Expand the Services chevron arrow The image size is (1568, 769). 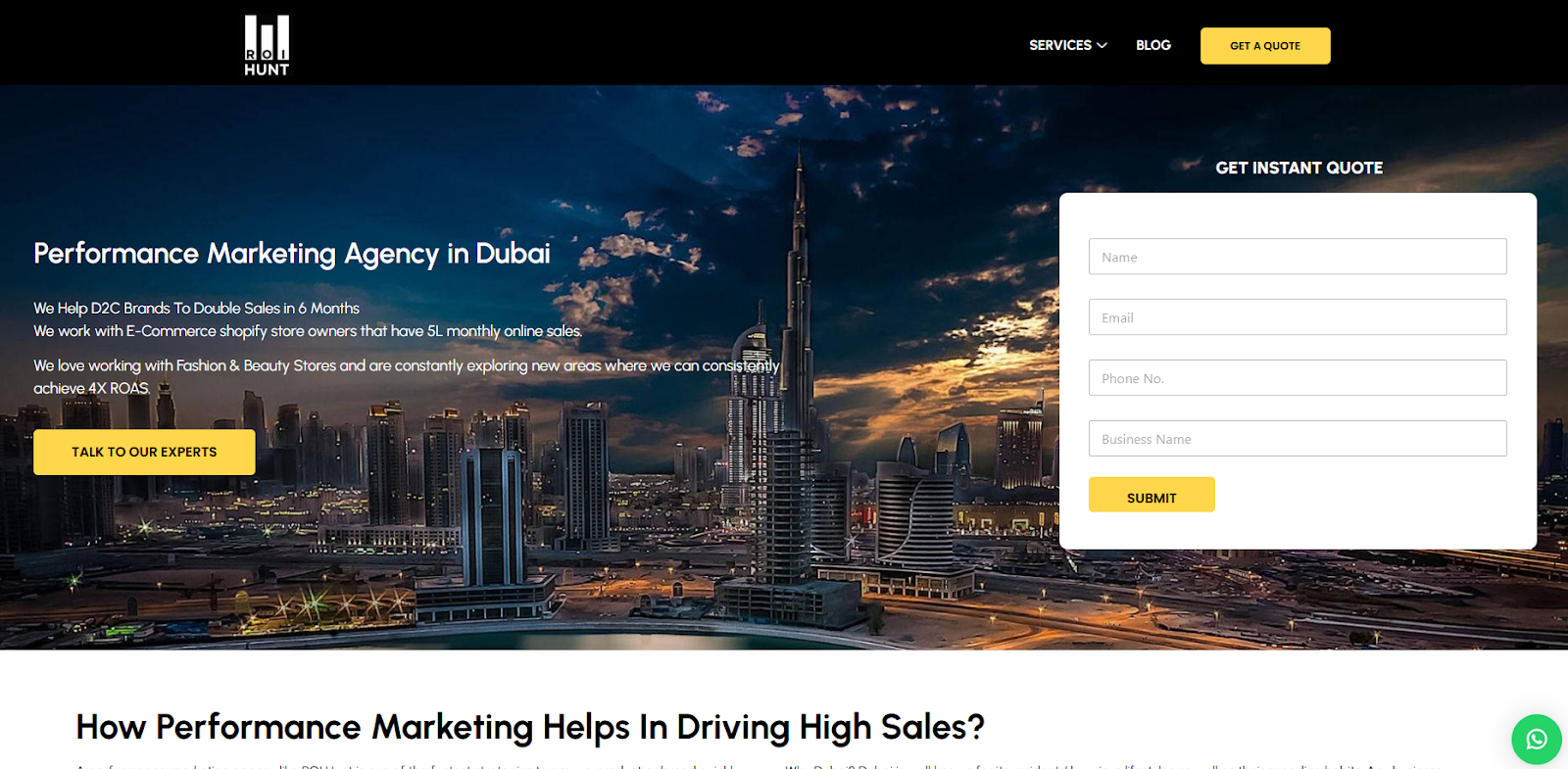tap(1102, 45)
